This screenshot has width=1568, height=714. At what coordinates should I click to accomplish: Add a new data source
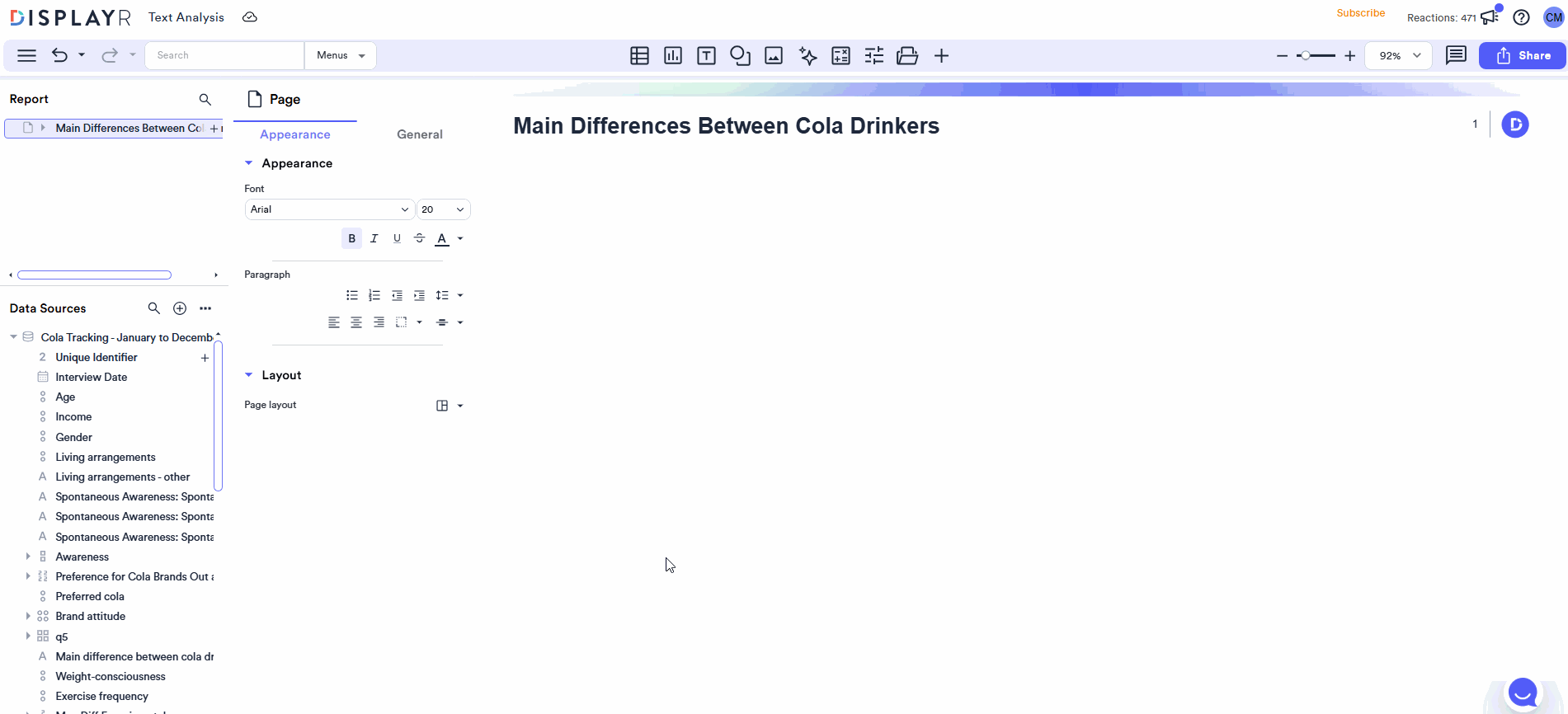180,308
